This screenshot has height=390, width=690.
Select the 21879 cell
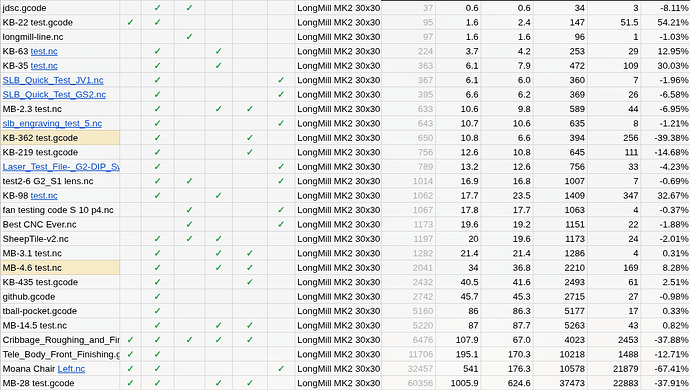(x=614, y=369)
